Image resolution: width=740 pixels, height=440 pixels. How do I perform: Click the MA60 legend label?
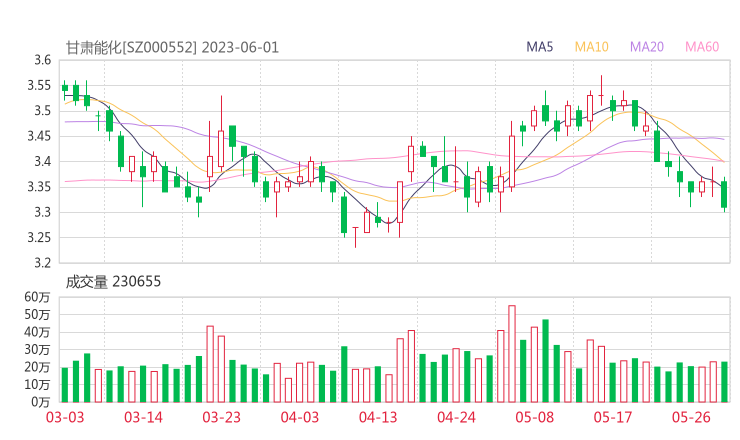702,47
